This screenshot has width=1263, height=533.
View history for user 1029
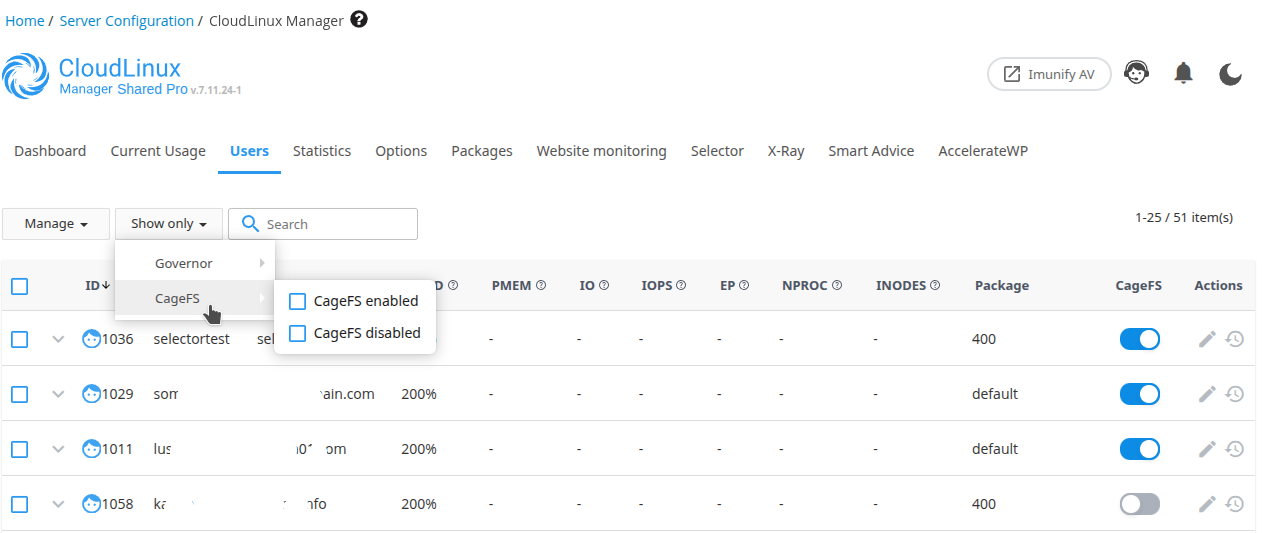point(1235,394)
